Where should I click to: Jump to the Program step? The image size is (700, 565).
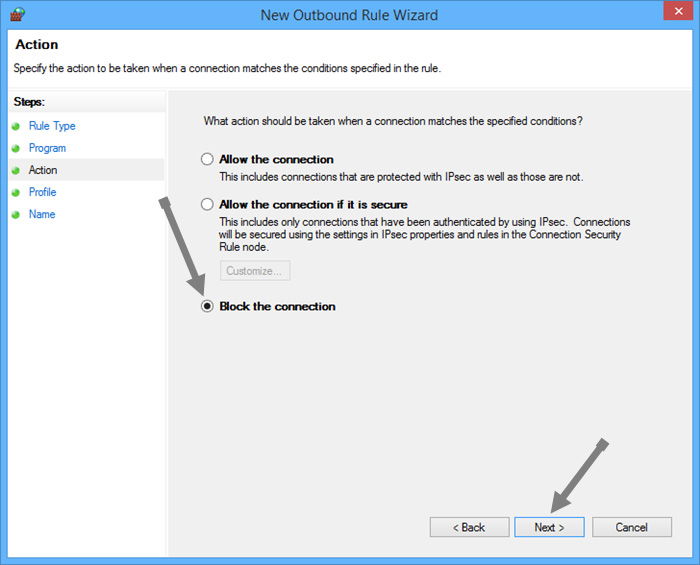pos(47,148)
